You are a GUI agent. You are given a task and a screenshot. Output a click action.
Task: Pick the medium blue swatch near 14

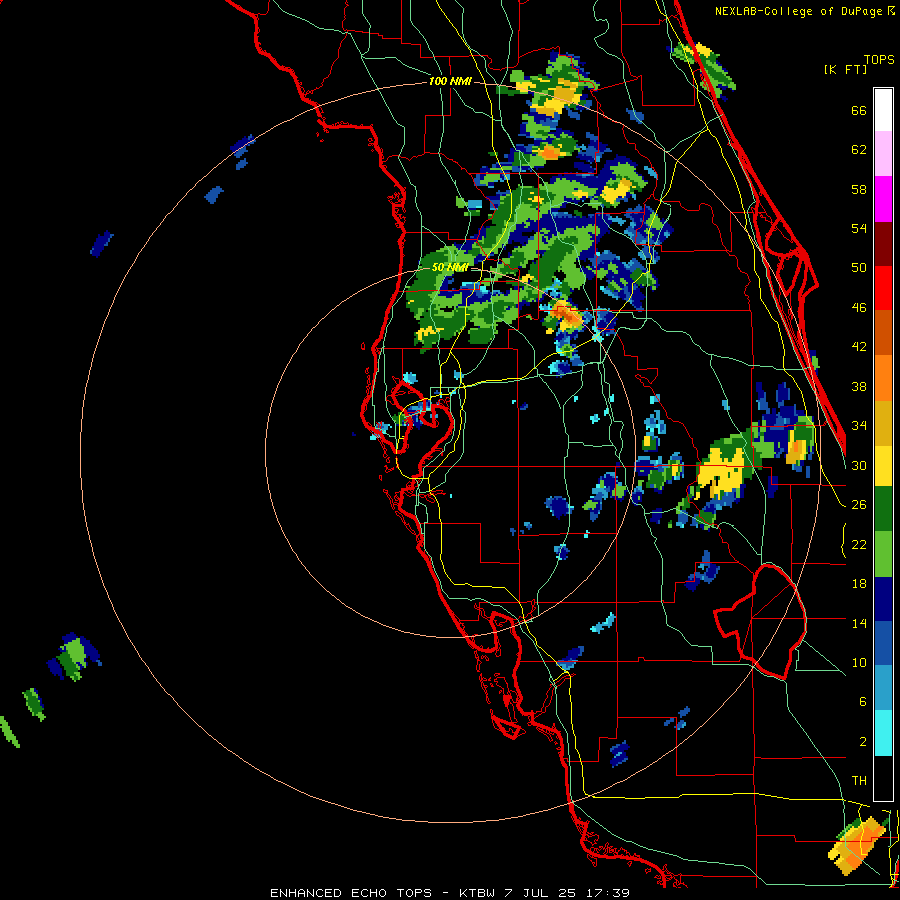click(x=883, y=644)
